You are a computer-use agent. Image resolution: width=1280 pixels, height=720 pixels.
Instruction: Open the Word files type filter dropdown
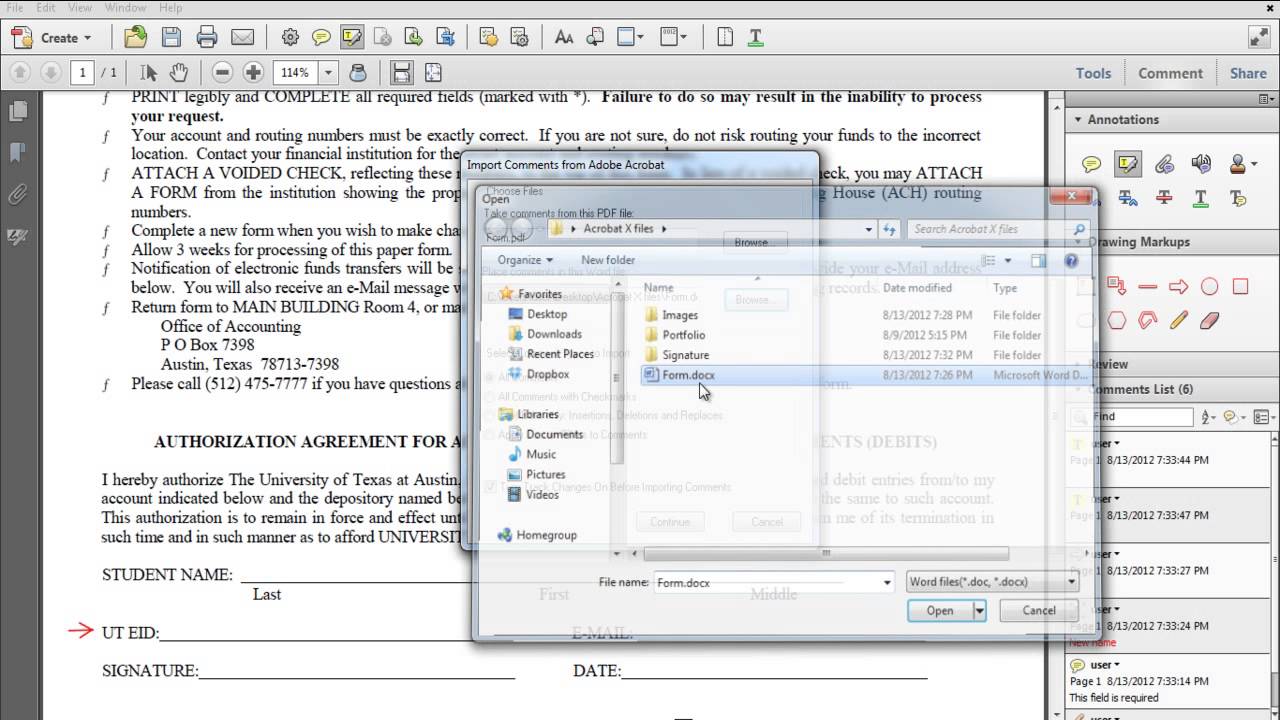tap(991, 582)
